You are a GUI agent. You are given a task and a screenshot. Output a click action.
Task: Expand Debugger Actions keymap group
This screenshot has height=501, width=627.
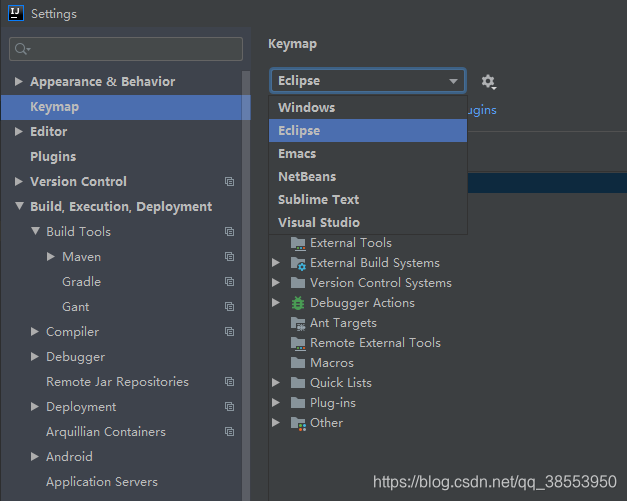pos(276,303)
